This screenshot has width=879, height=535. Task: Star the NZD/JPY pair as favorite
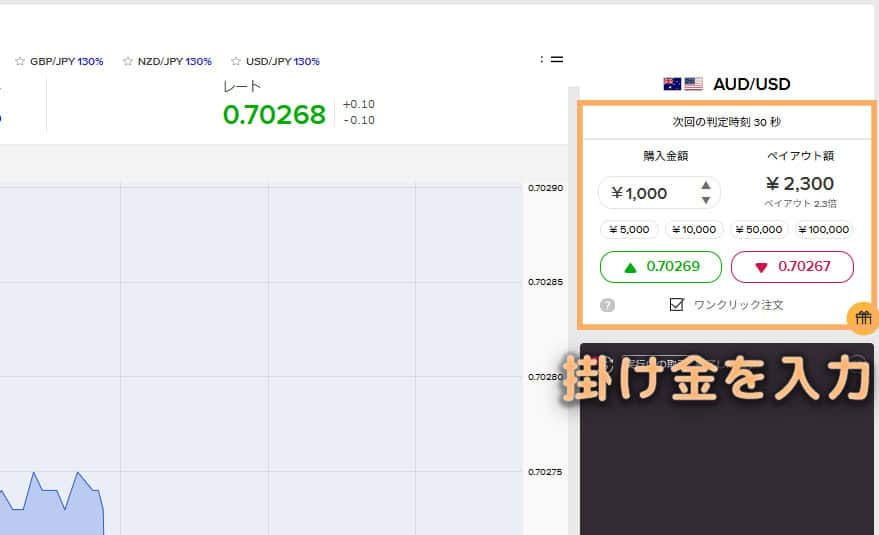point(128,61)
